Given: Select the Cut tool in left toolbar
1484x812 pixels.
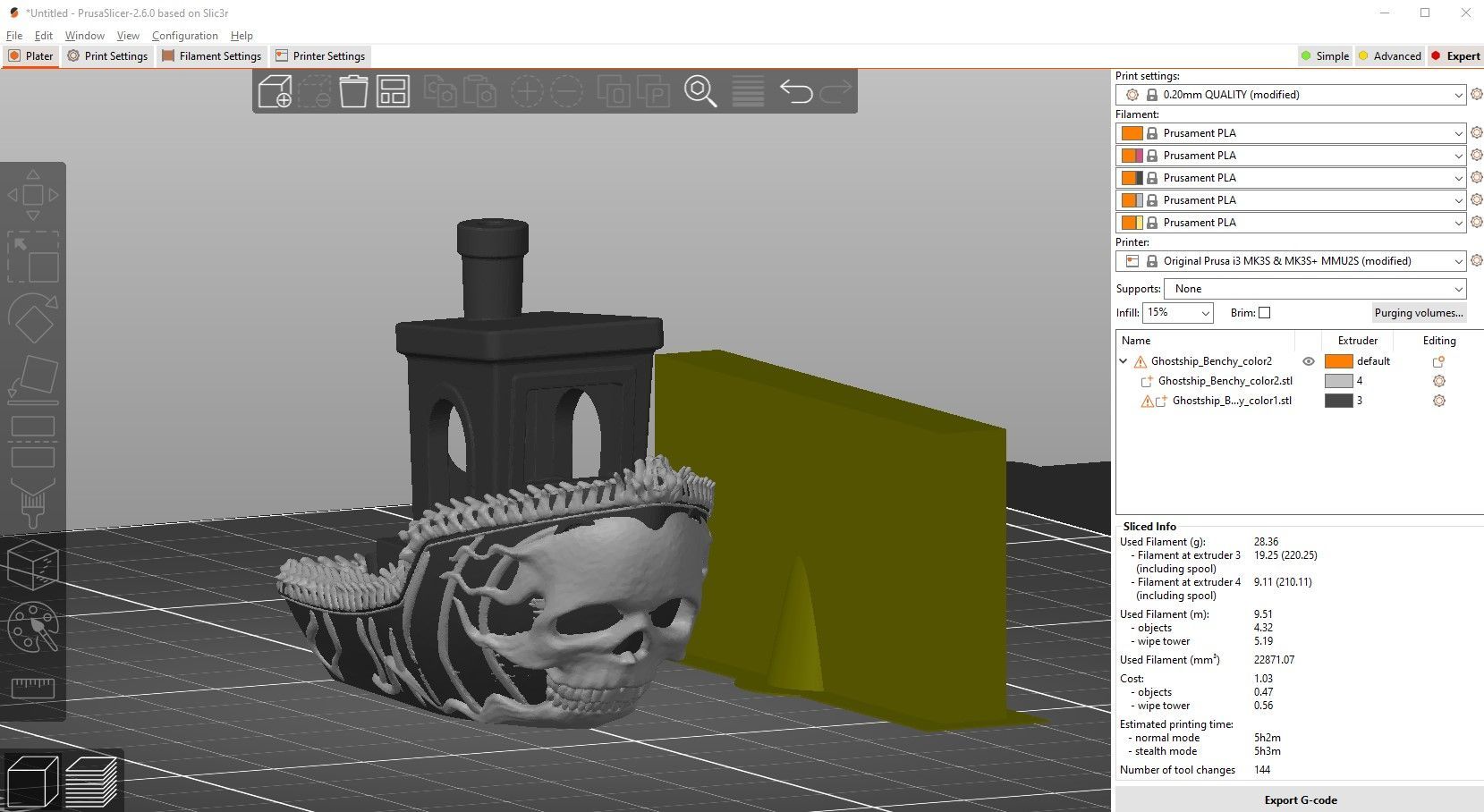Looking at the screenshot, I should 33,441.
